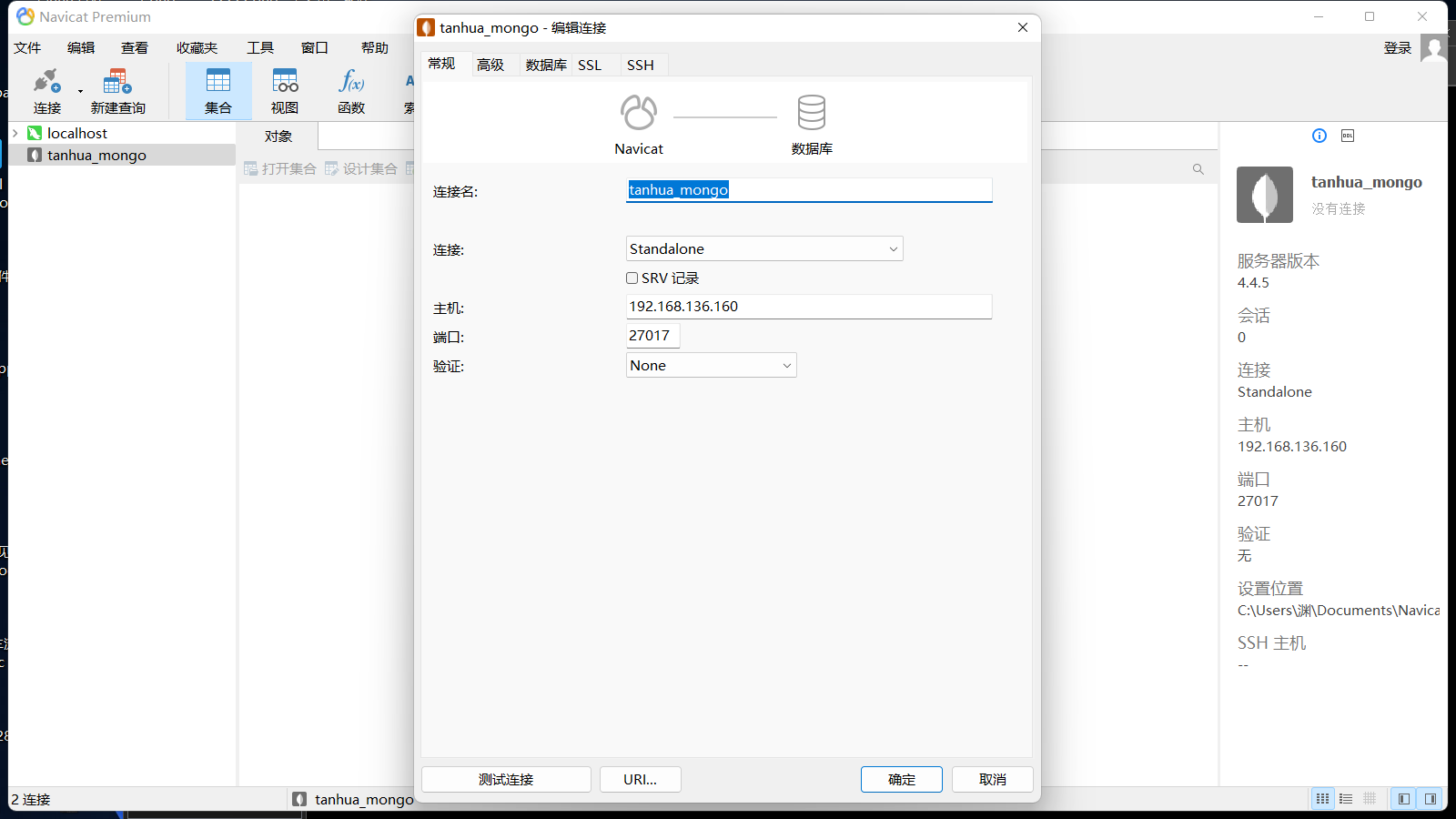Click the large MongoDB leaf thumbnail
Screen dimensions: 1456x819
click(1265, 195)
